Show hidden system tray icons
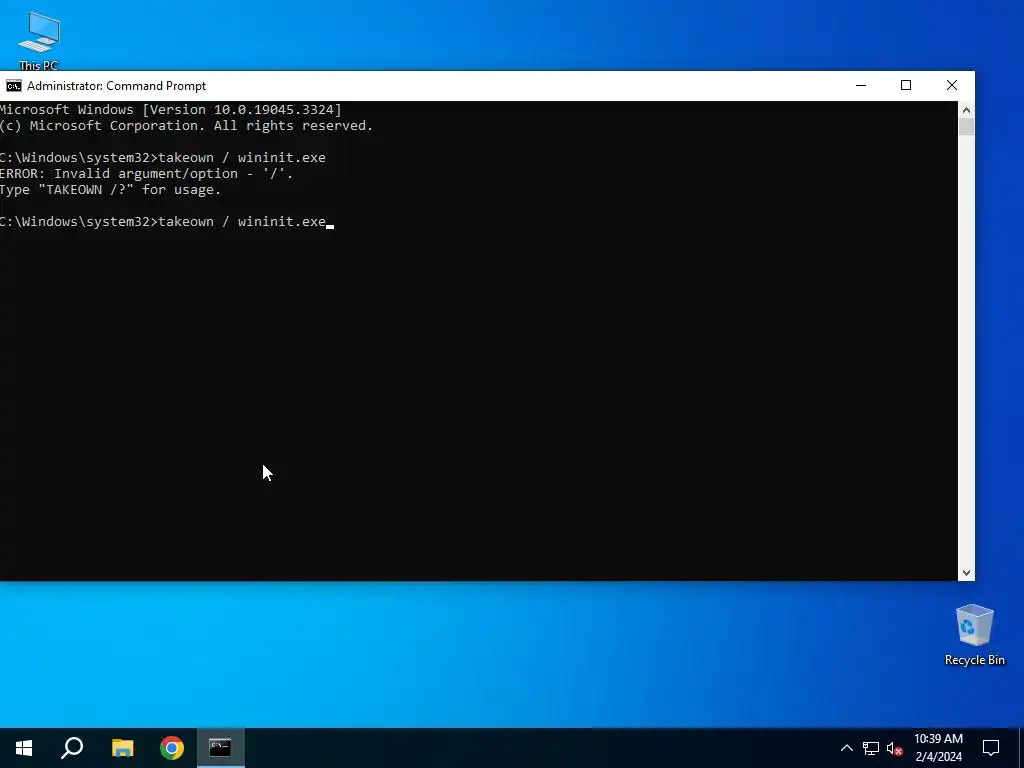1024x768 pixels. 846,748
